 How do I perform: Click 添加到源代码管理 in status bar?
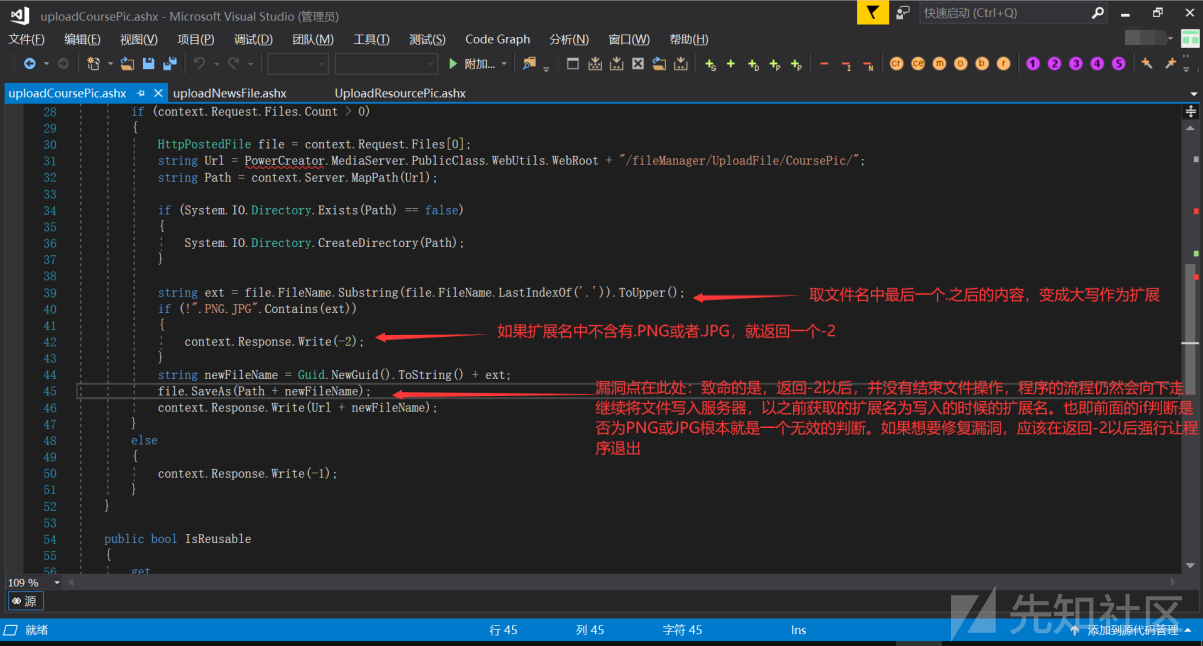[x=1131, y=630]
